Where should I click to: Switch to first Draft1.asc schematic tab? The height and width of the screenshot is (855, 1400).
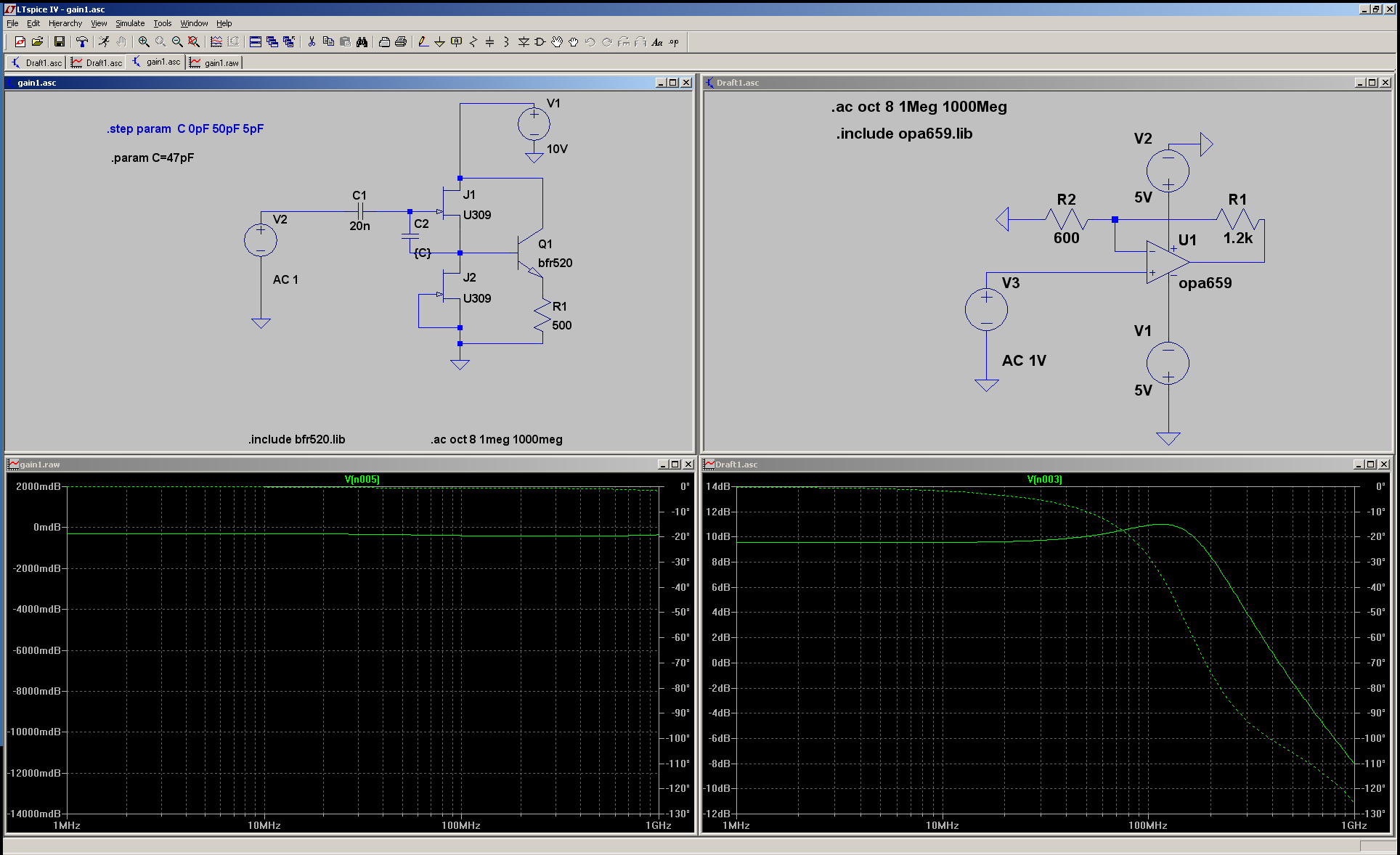(36, 63)
